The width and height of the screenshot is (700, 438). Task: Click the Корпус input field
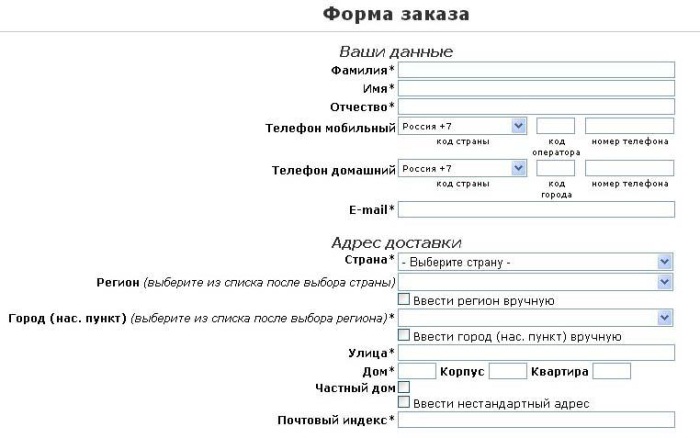pos(508,371)
